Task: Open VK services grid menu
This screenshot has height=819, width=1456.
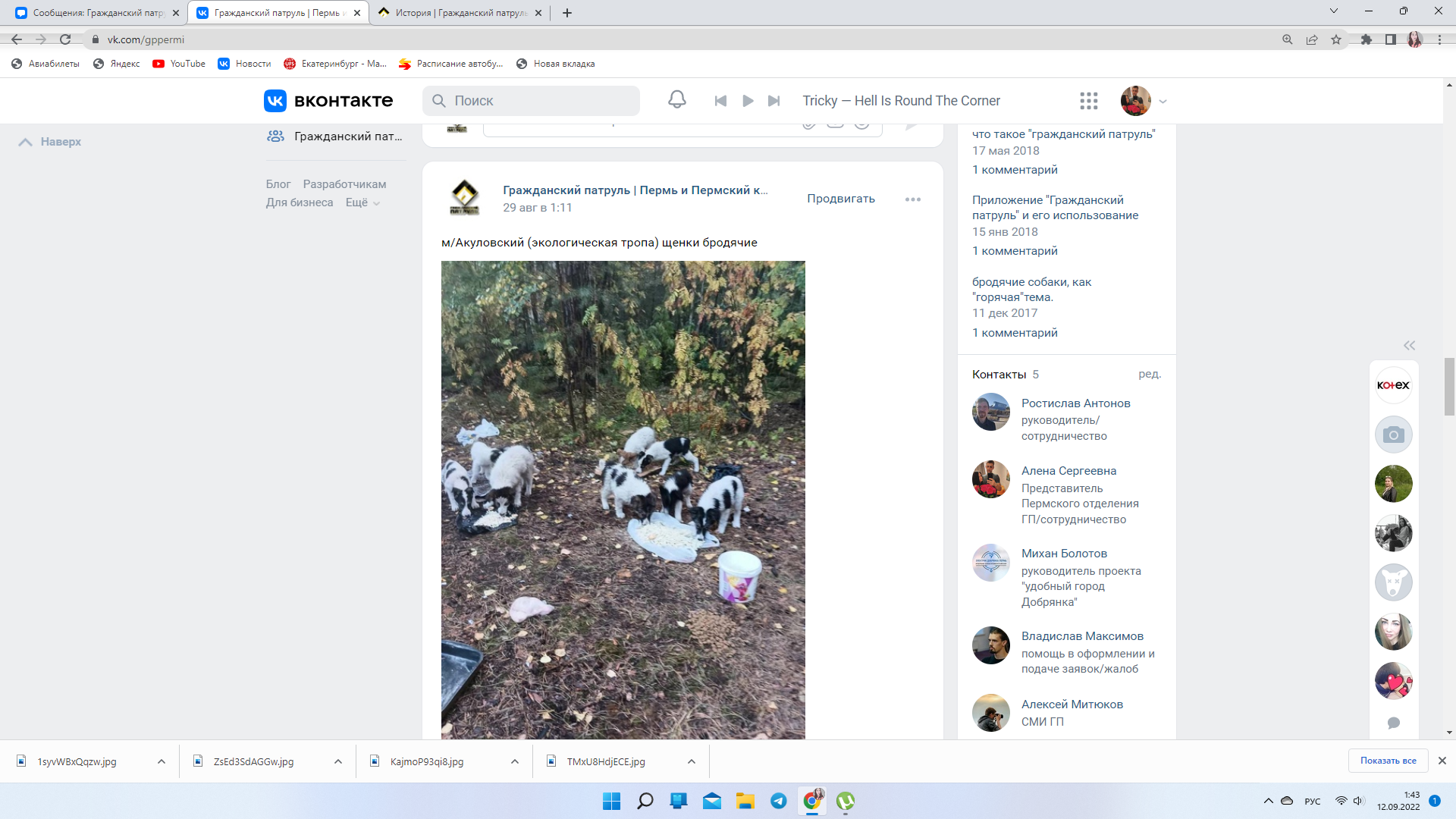Action: [1089, 101]
